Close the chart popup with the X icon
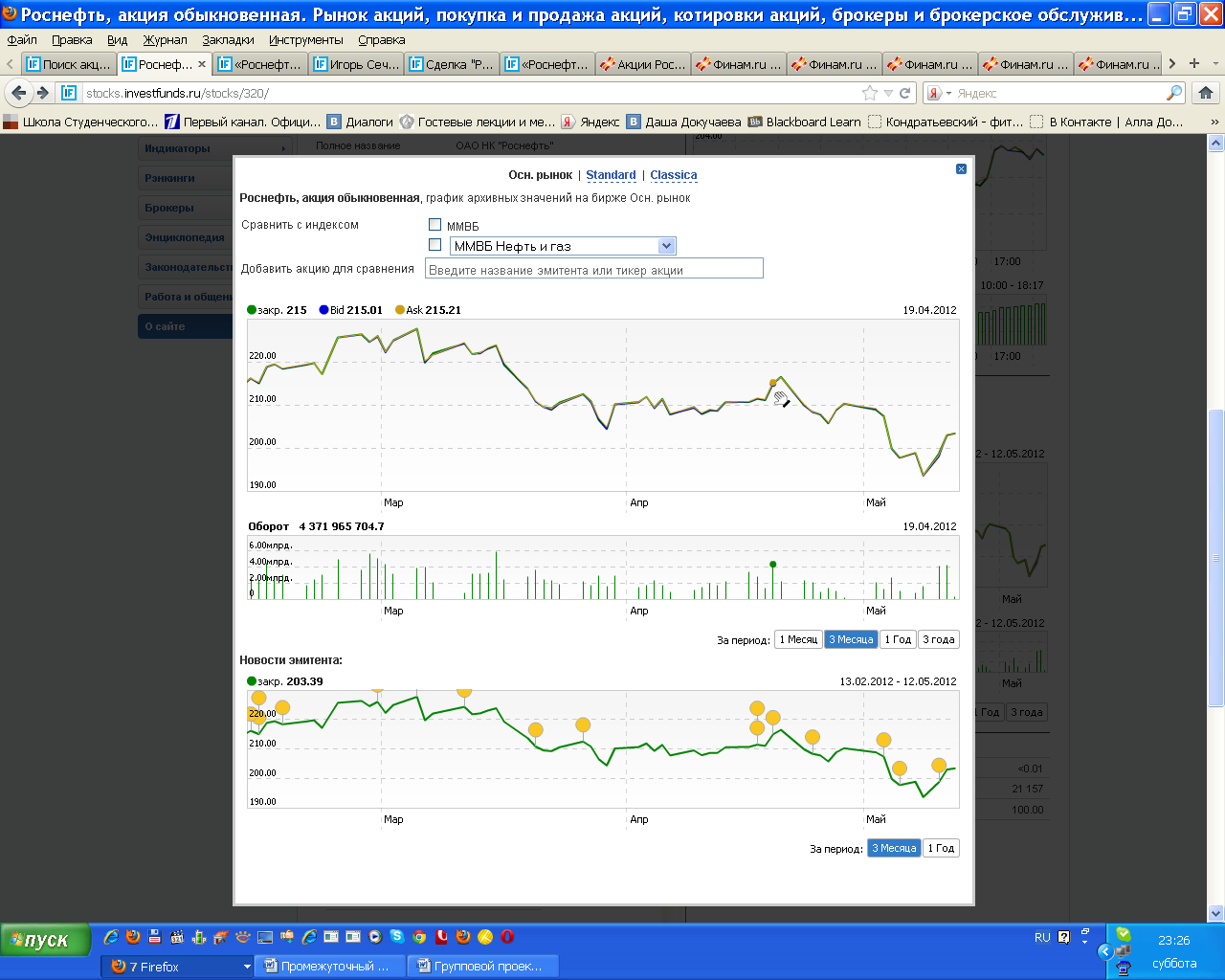 pos(961,169)
